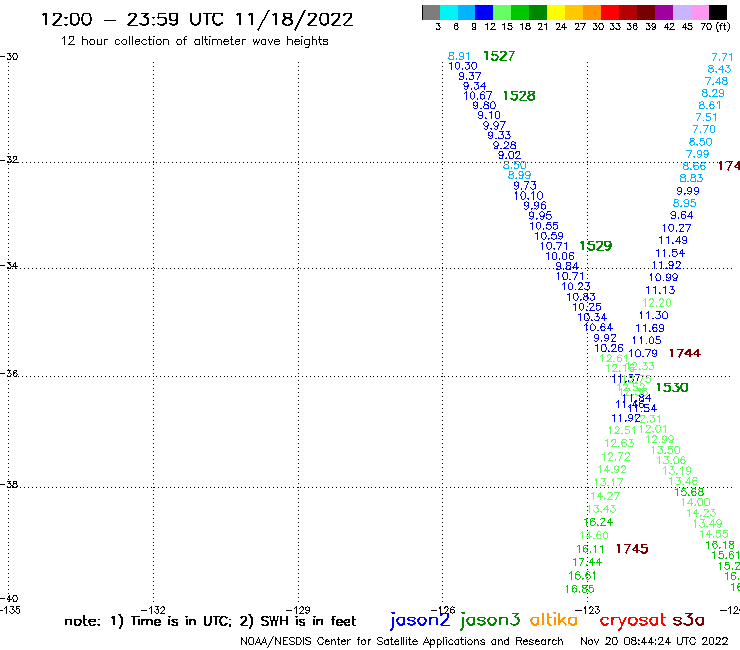Click 'NOAA/NESDIS Center for Satellite Applications and Research' footer
The height and width of the screenshot is (650, 740).
[x=402, y=641]
